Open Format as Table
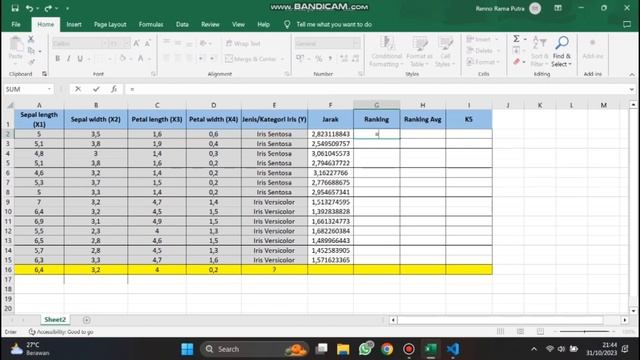The image size is (640, 360). (419, 51)
